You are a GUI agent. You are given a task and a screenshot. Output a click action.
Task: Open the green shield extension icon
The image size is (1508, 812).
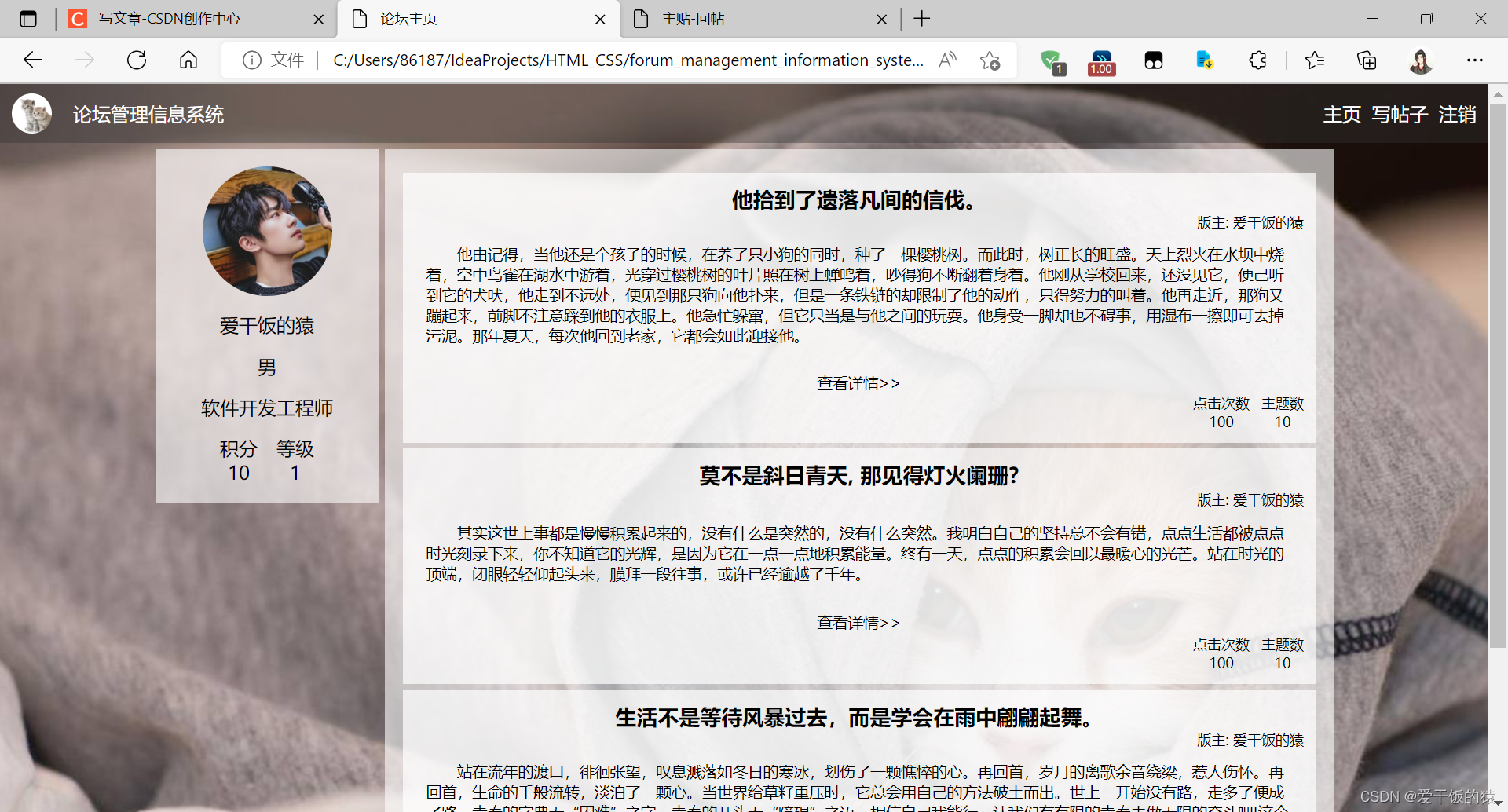tap(1052, 61)
